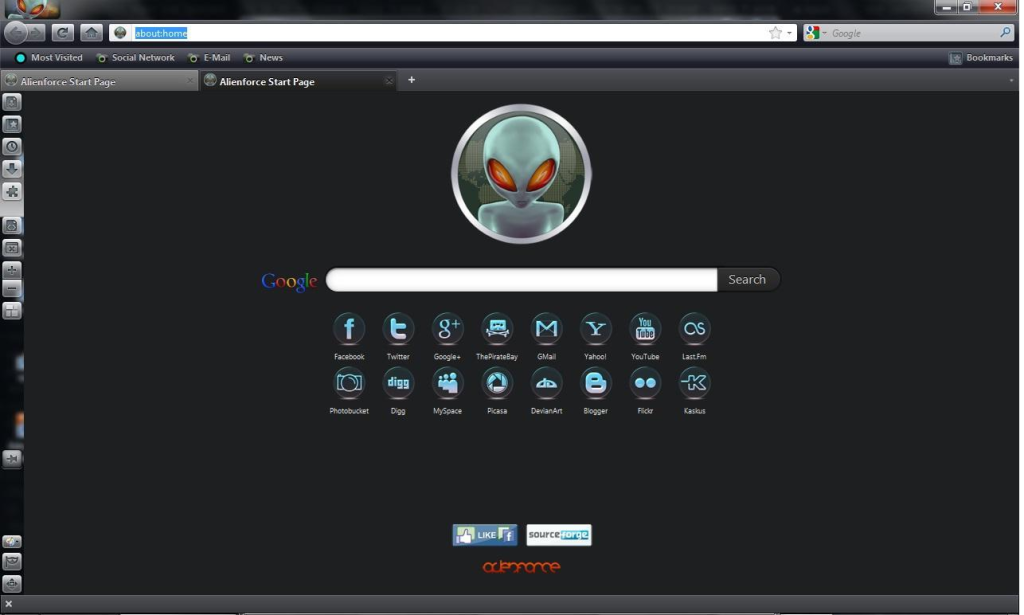Open the DevianArt shortcut icon

[x=546, y=383]
